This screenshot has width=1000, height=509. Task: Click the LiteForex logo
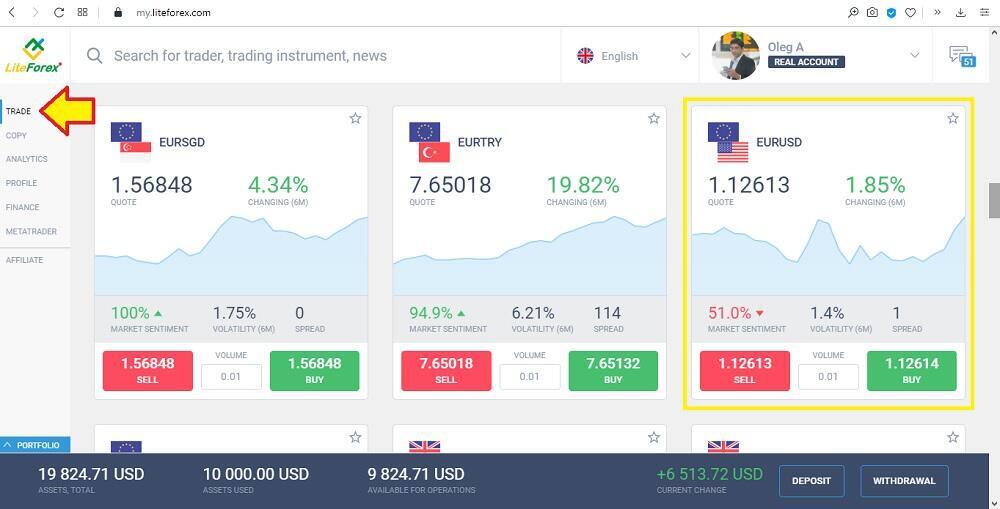click(x=34, y=55)
